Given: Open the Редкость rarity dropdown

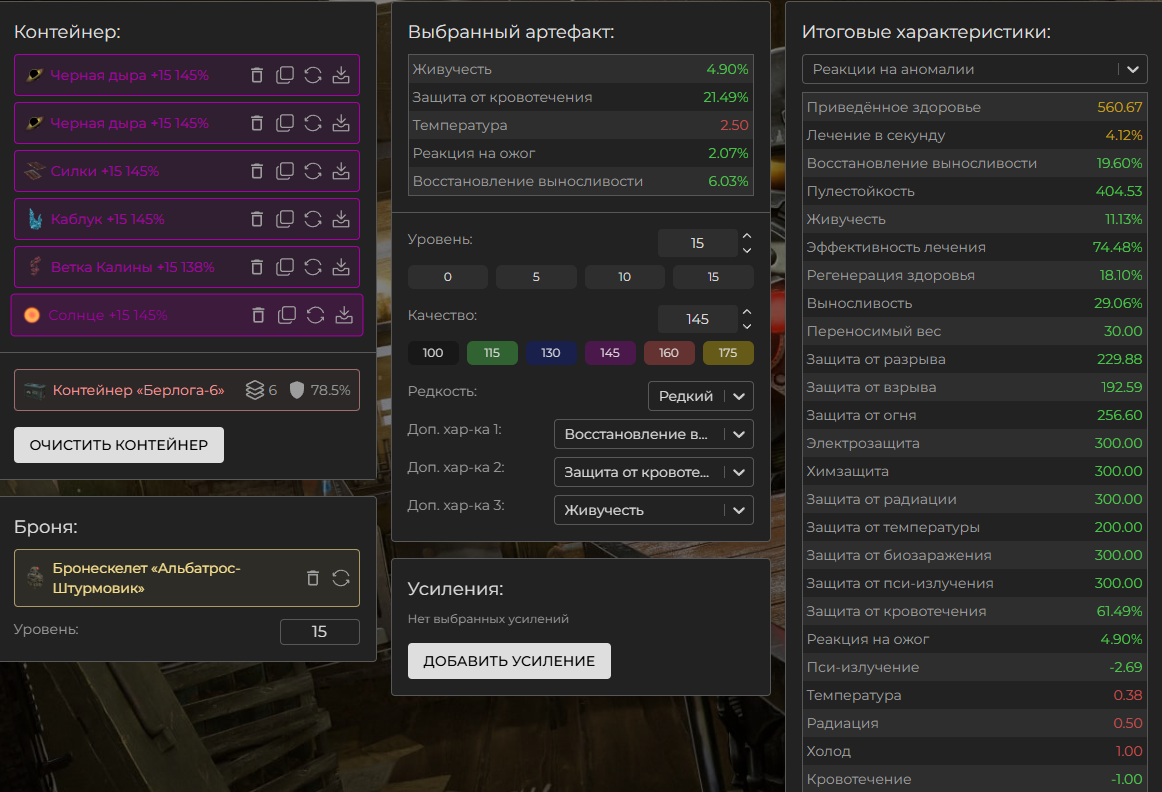Looking at the screenshot, I should point(700,396).
